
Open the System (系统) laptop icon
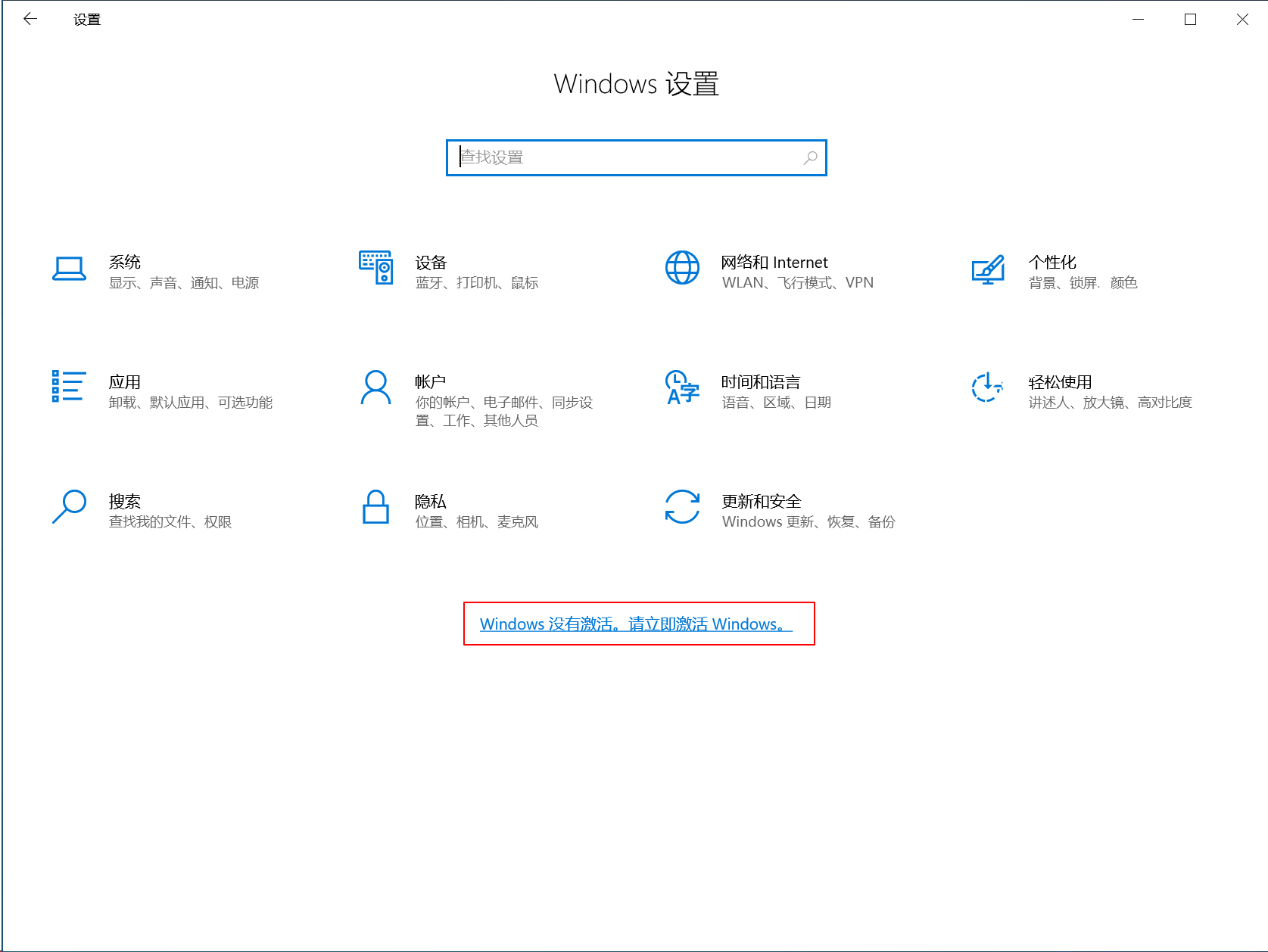tap(69, 269)
